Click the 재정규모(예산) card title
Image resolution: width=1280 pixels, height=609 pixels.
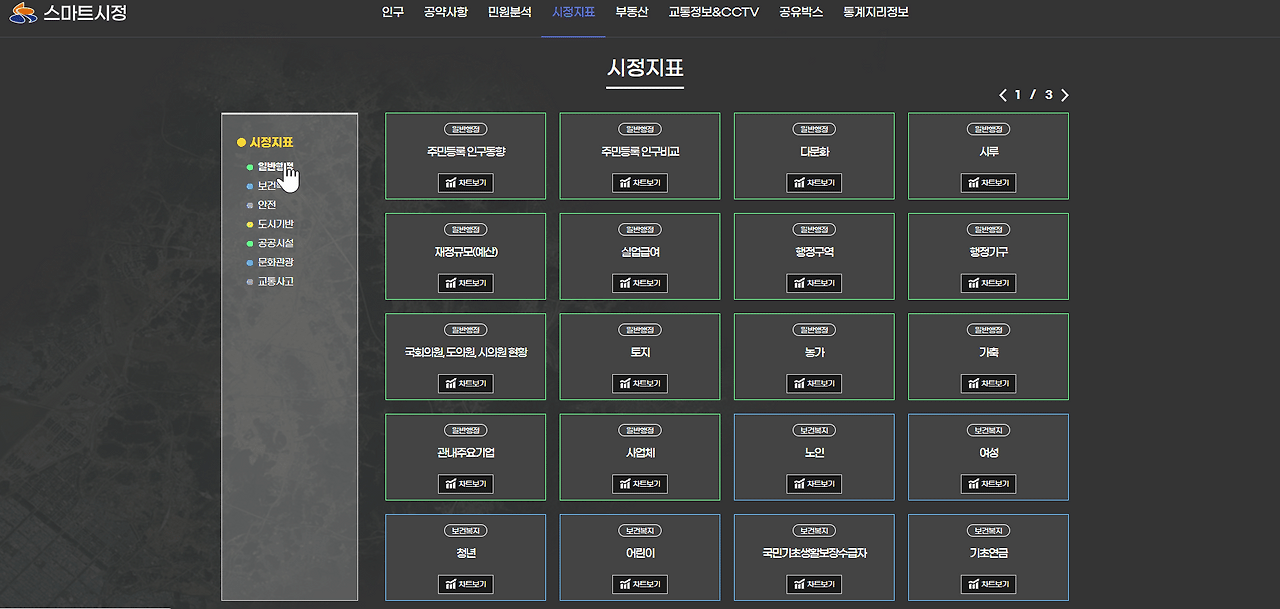pyautogui.click(x=465, y=252)
